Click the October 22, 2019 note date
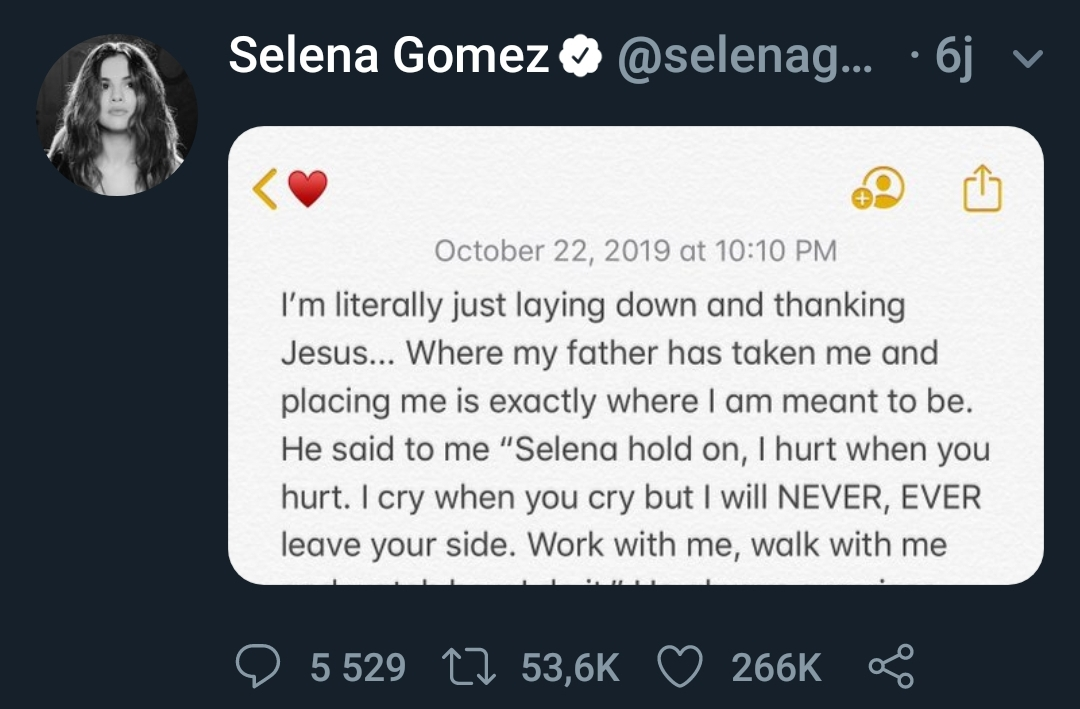 636,251
